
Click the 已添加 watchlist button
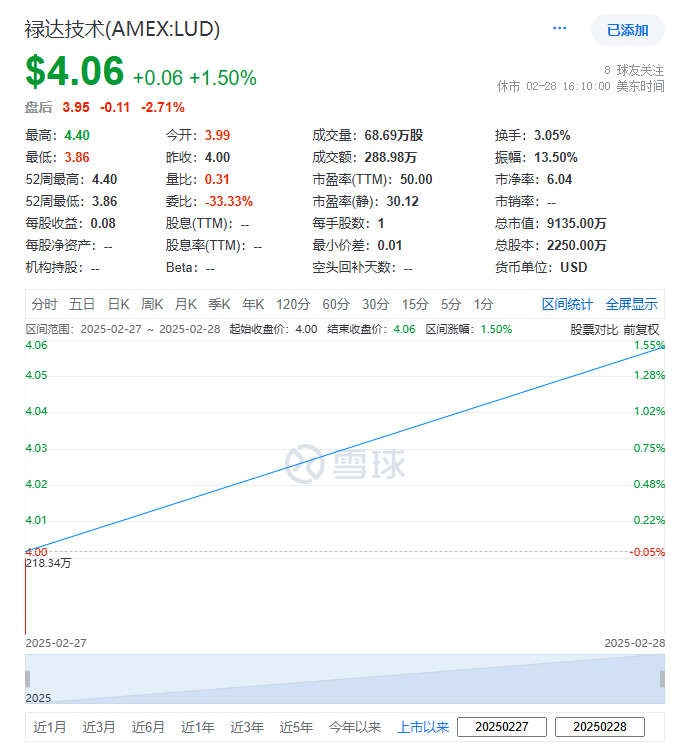[x=628, y=30]
